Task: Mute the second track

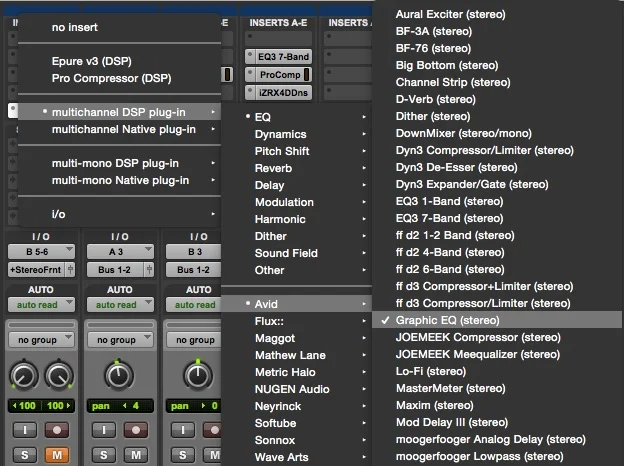Action: pos(136,454)
